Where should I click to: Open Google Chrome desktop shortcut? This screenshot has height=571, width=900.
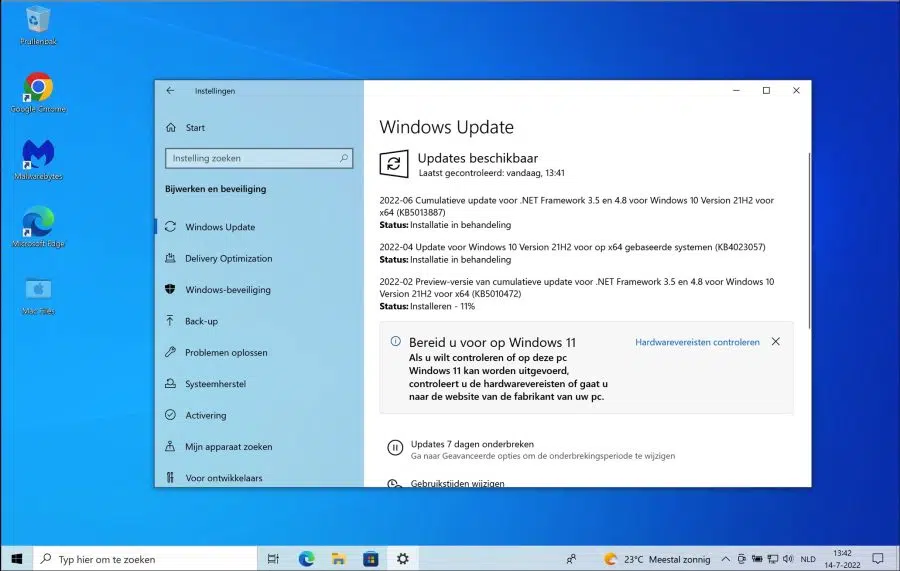coord(38,92)
